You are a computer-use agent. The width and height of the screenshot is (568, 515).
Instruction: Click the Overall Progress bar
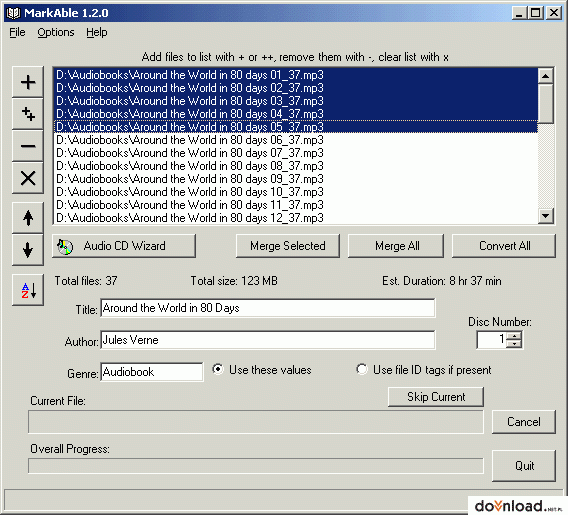pos(256,466)
